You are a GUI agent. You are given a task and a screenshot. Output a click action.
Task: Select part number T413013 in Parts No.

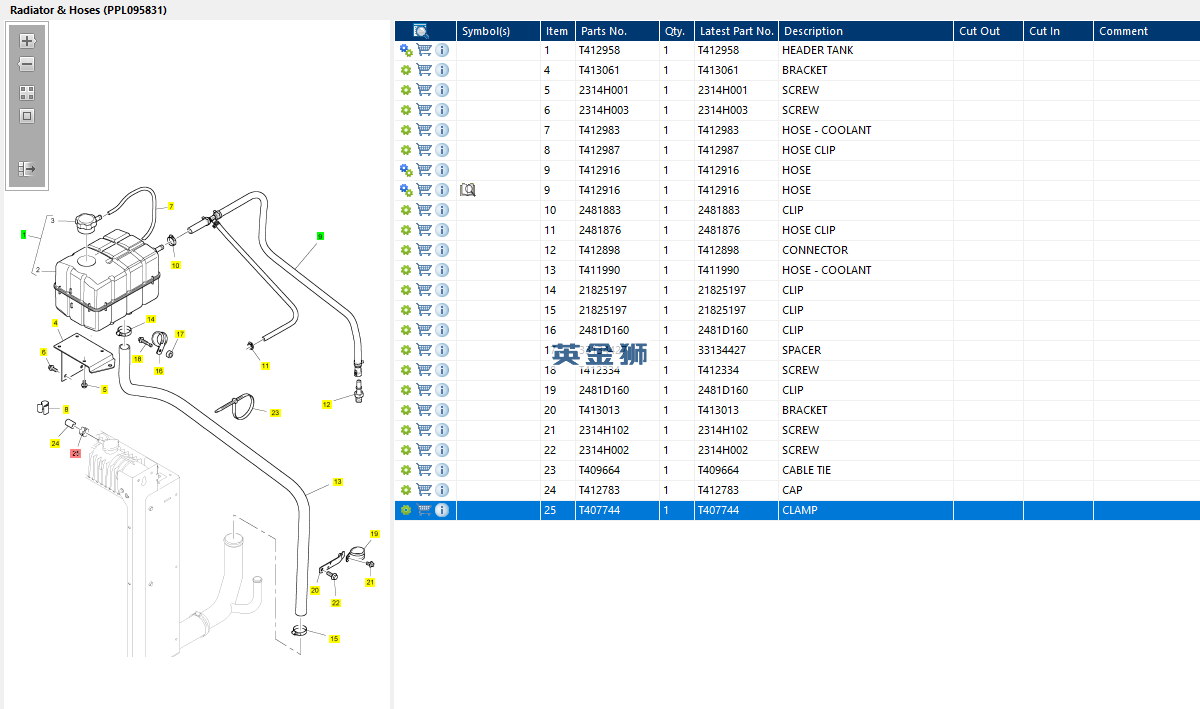[x=599, y=410]
